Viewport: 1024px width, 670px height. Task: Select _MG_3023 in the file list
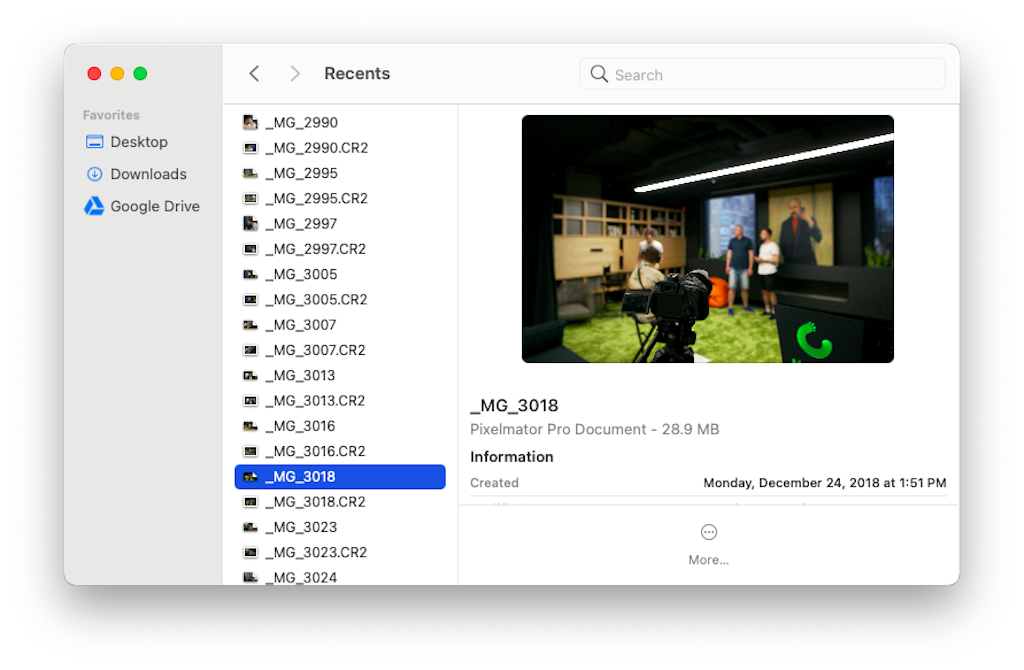(x=301, y=527)
